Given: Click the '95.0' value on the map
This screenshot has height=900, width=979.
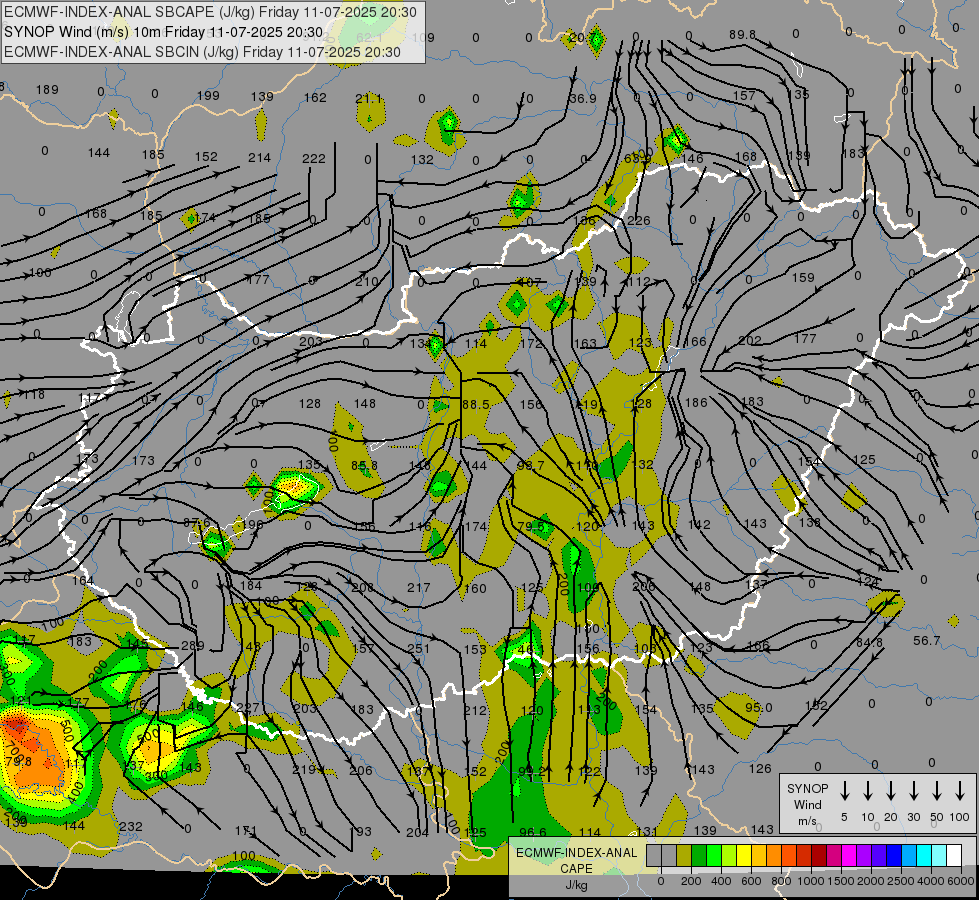Looking at the screenshot, I should tap(759, 708).
